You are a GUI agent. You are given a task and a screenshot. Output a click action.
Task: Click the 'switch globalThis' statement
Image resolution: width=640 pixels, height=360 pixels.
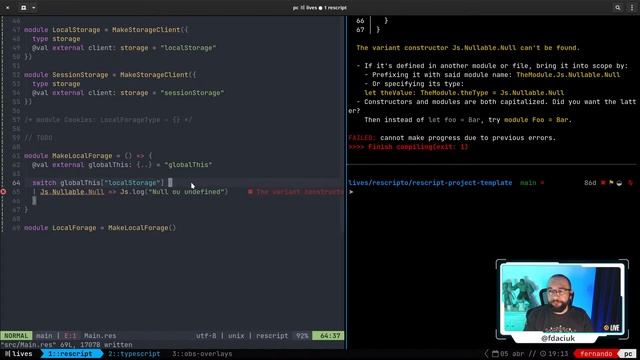[98, 182]
